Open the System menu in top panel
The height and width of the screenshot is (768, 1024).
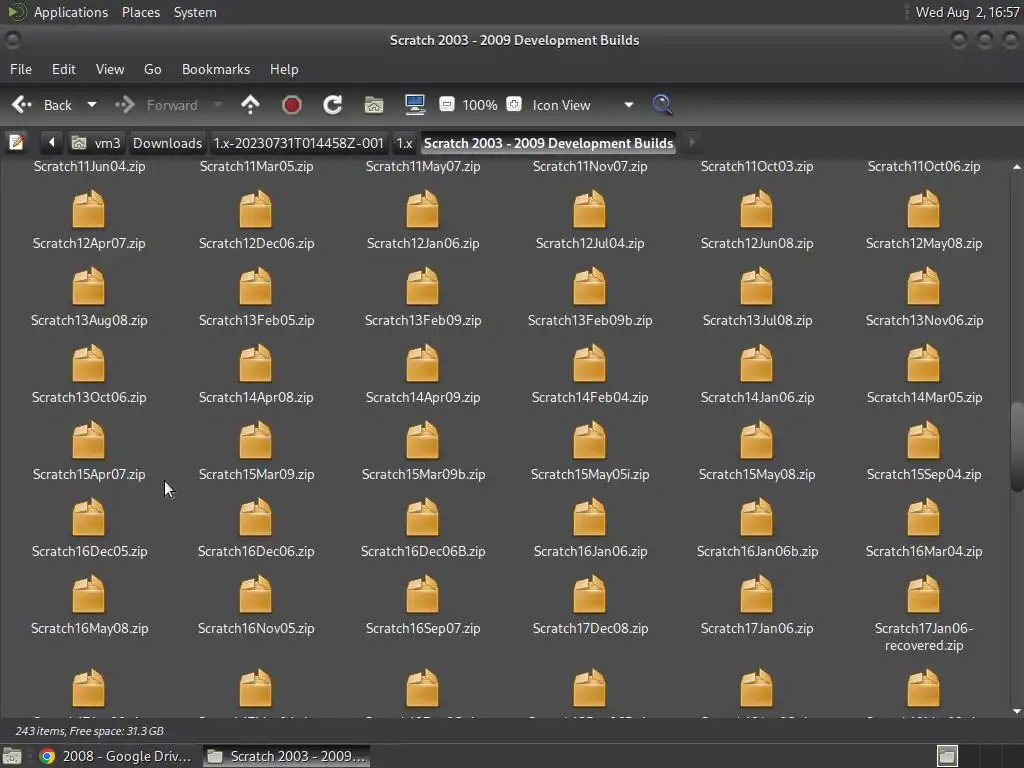tap(195, 12)
